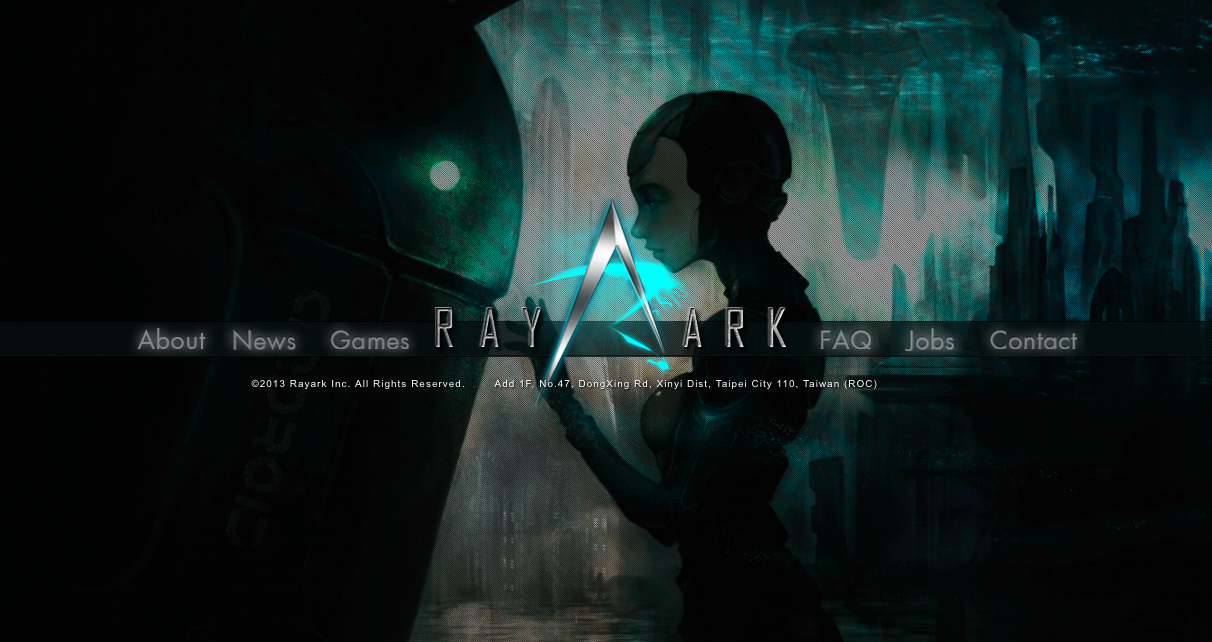
Task: Open the FAQ page
Action: (845, 341)
